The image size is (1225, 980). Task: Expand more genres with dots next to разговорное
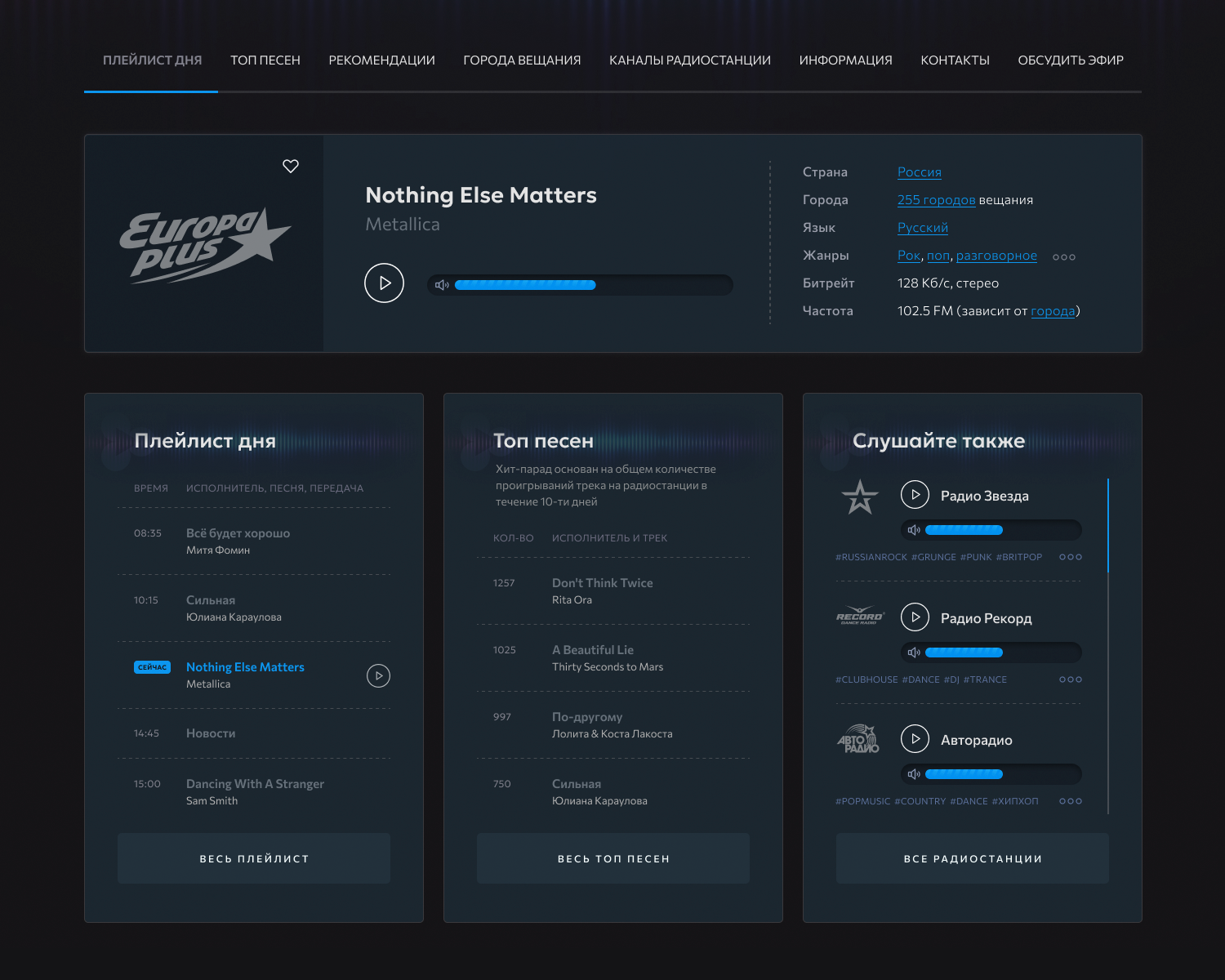(1063, 257)
